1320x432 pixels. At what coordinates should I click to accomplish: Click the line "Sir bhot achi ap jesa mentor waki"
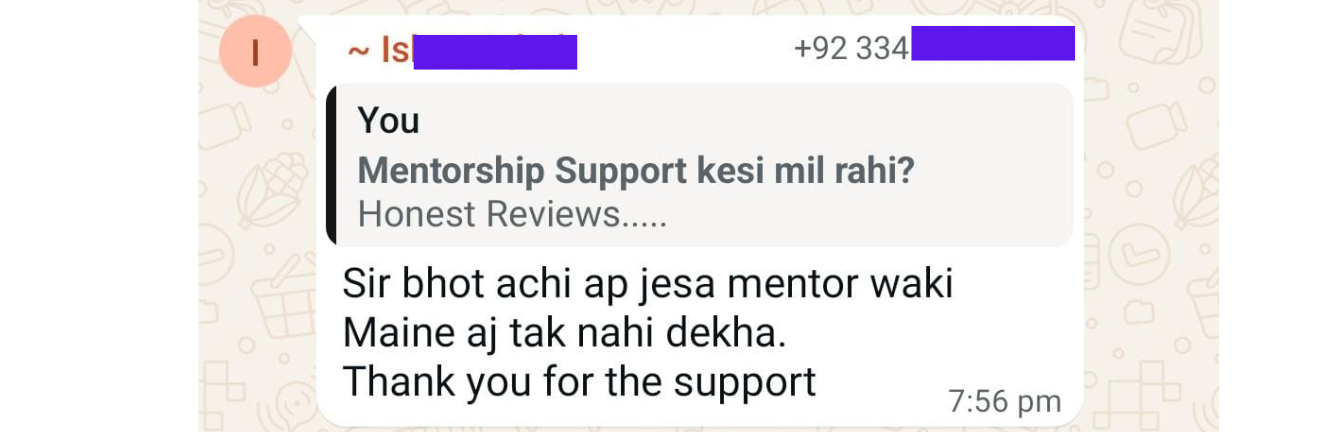pos(648,285)
